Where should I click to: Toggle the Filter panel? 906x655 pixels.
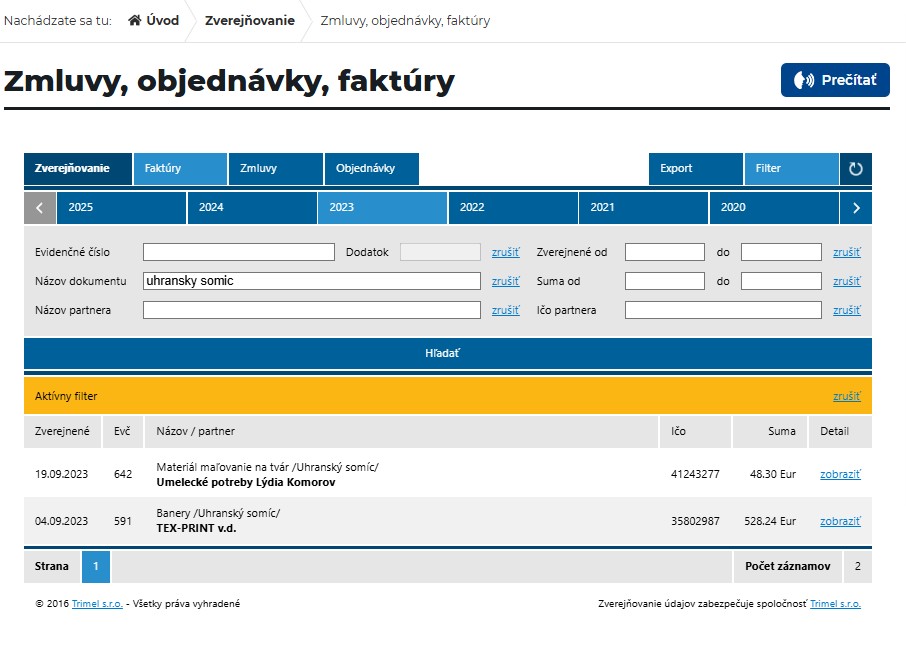[x=790, y=169]
